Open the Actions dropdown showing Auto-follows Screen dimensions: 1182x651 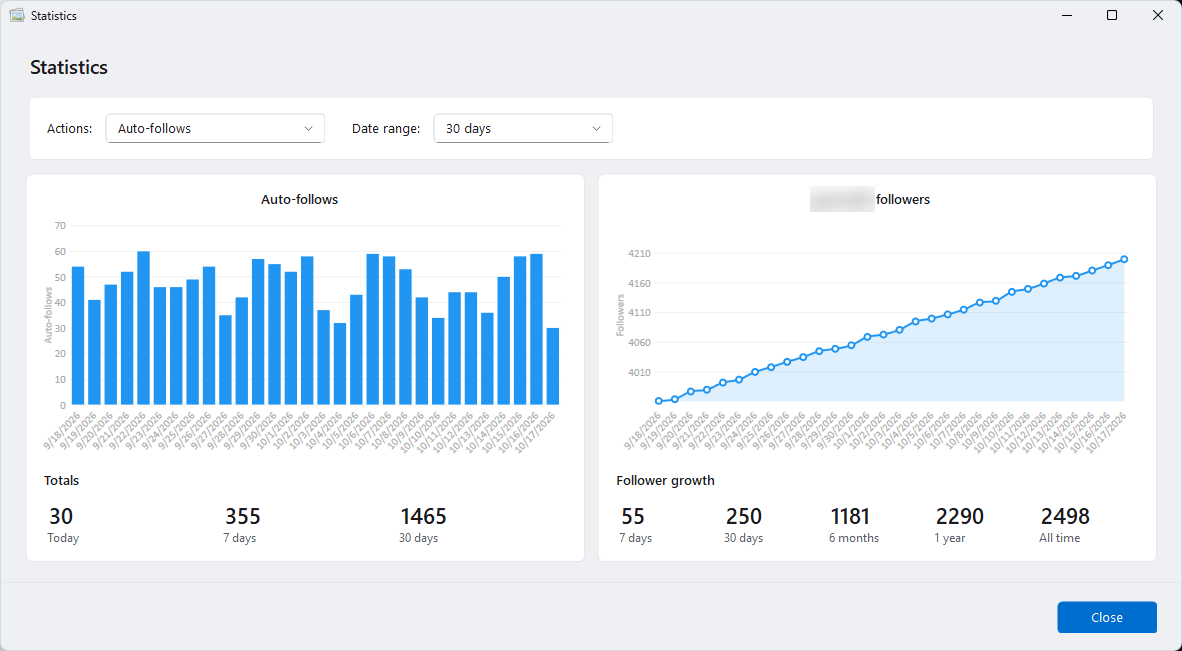[x=215, y=129]
